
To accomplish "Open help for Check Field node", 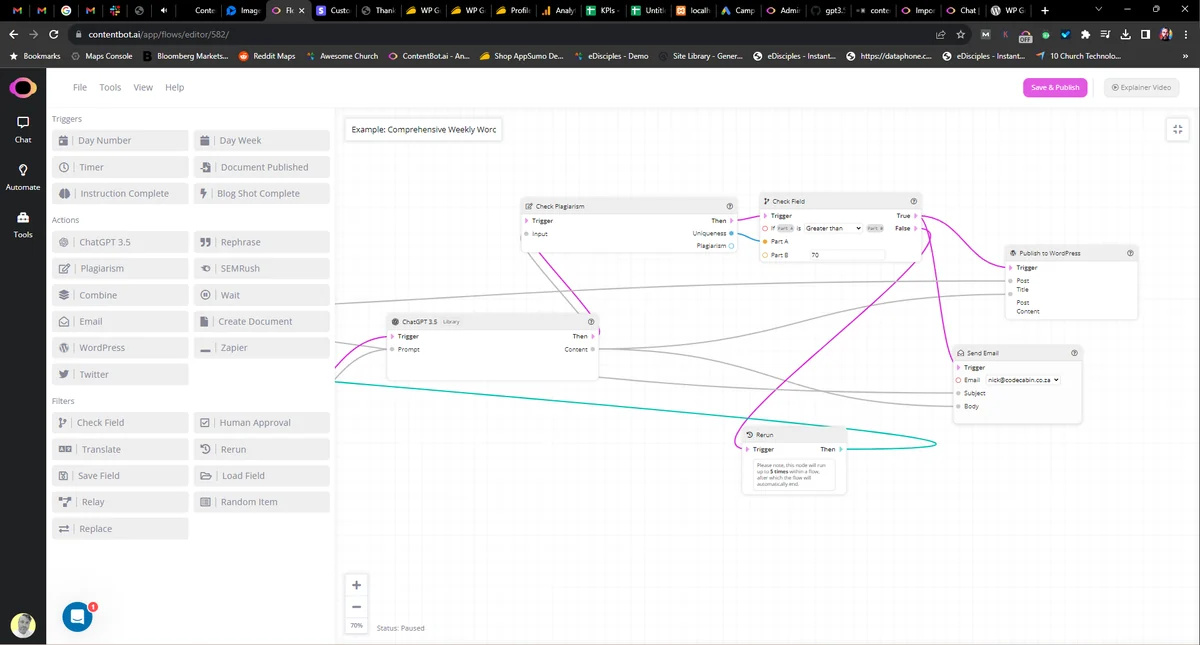I will pos(913,201).
